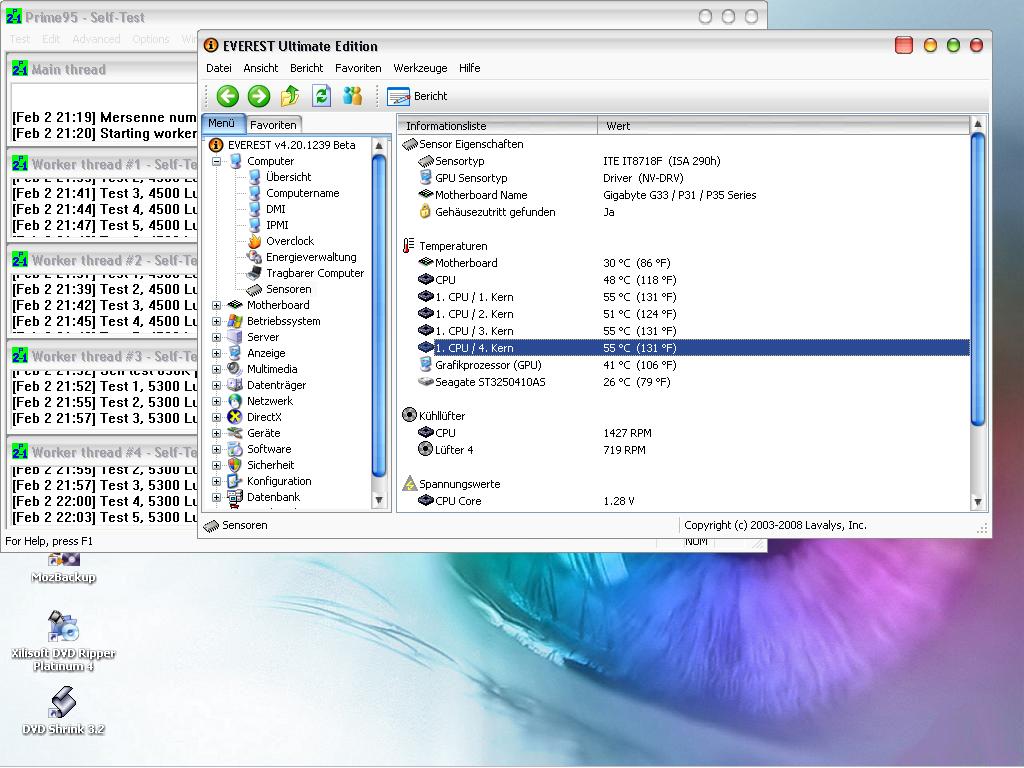The height and width of the screenshot is (768, 1024).
Task: Click the info list scroll up arrow
Action: click(x=978, y=123)
